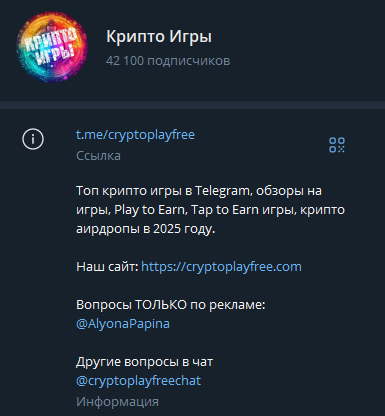Image resolution: width=385 pixels, height=416 pixels.
Task: Open the QR code icon for the channel link
Action: coord(337,145)
